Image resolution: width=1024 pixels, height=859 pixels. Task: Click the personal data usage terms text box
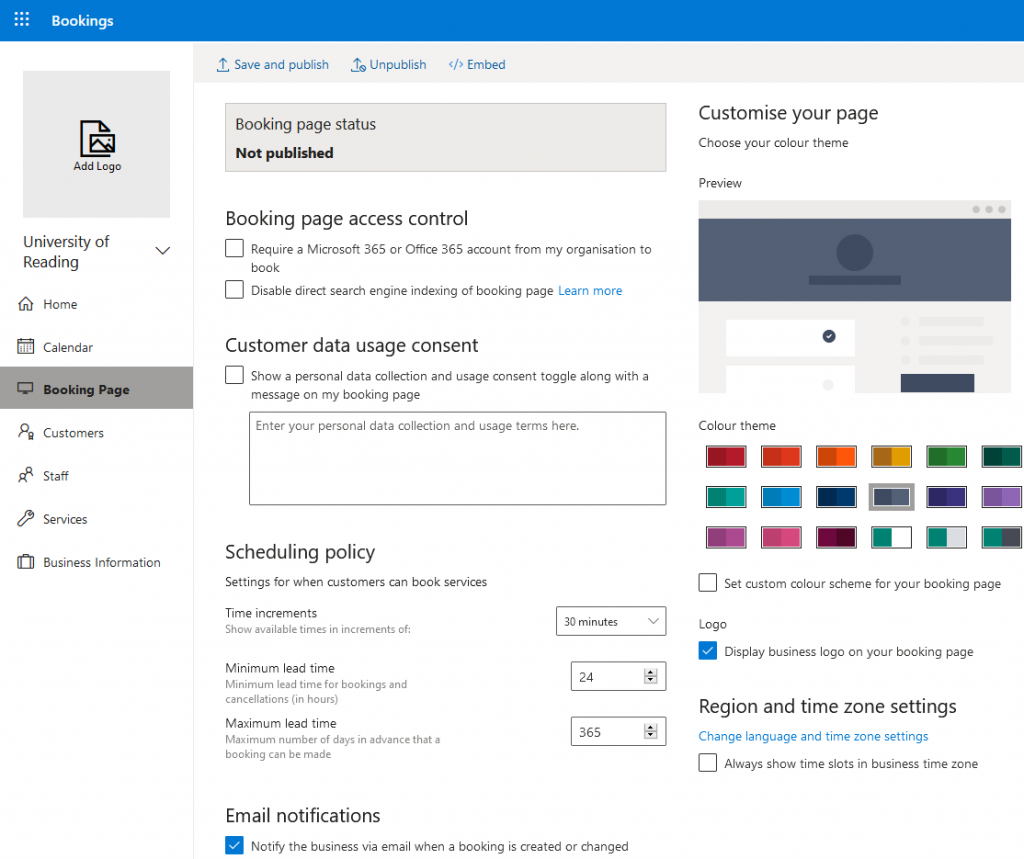click(x=457, y=458)
